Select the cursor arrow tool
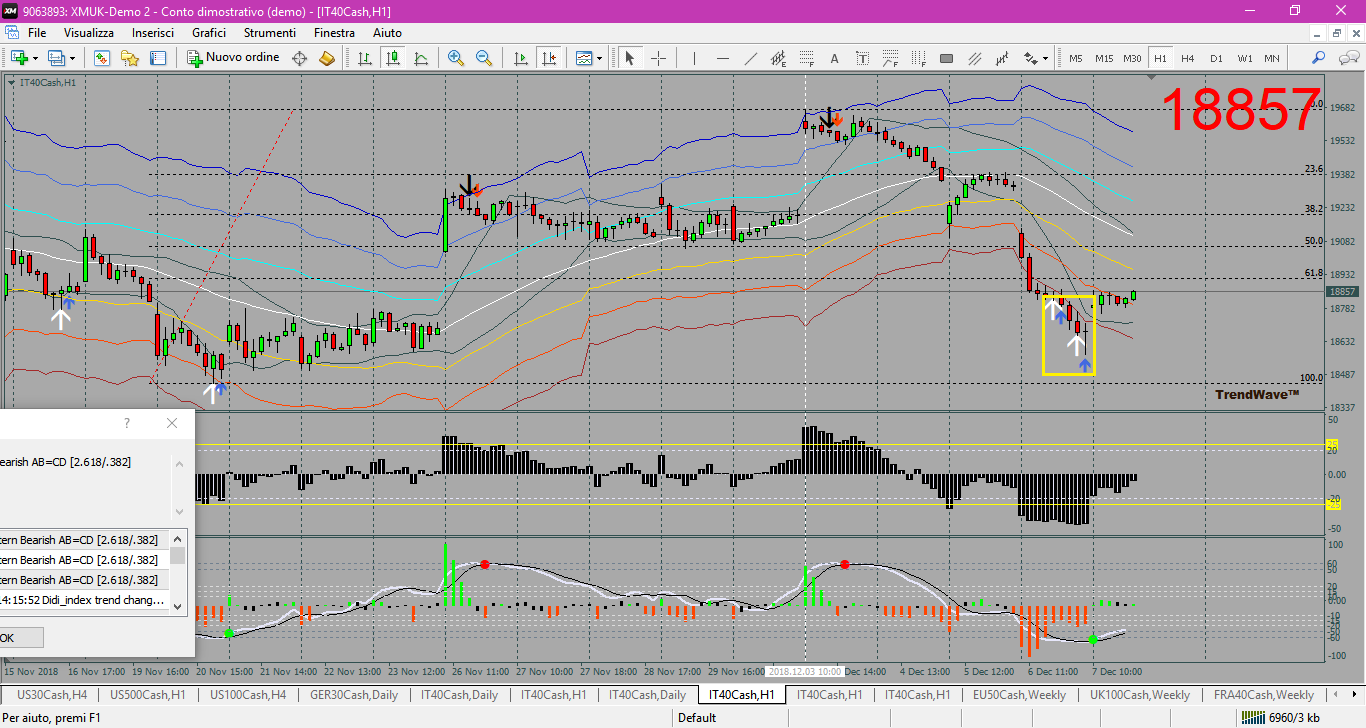 click(630, 58)
